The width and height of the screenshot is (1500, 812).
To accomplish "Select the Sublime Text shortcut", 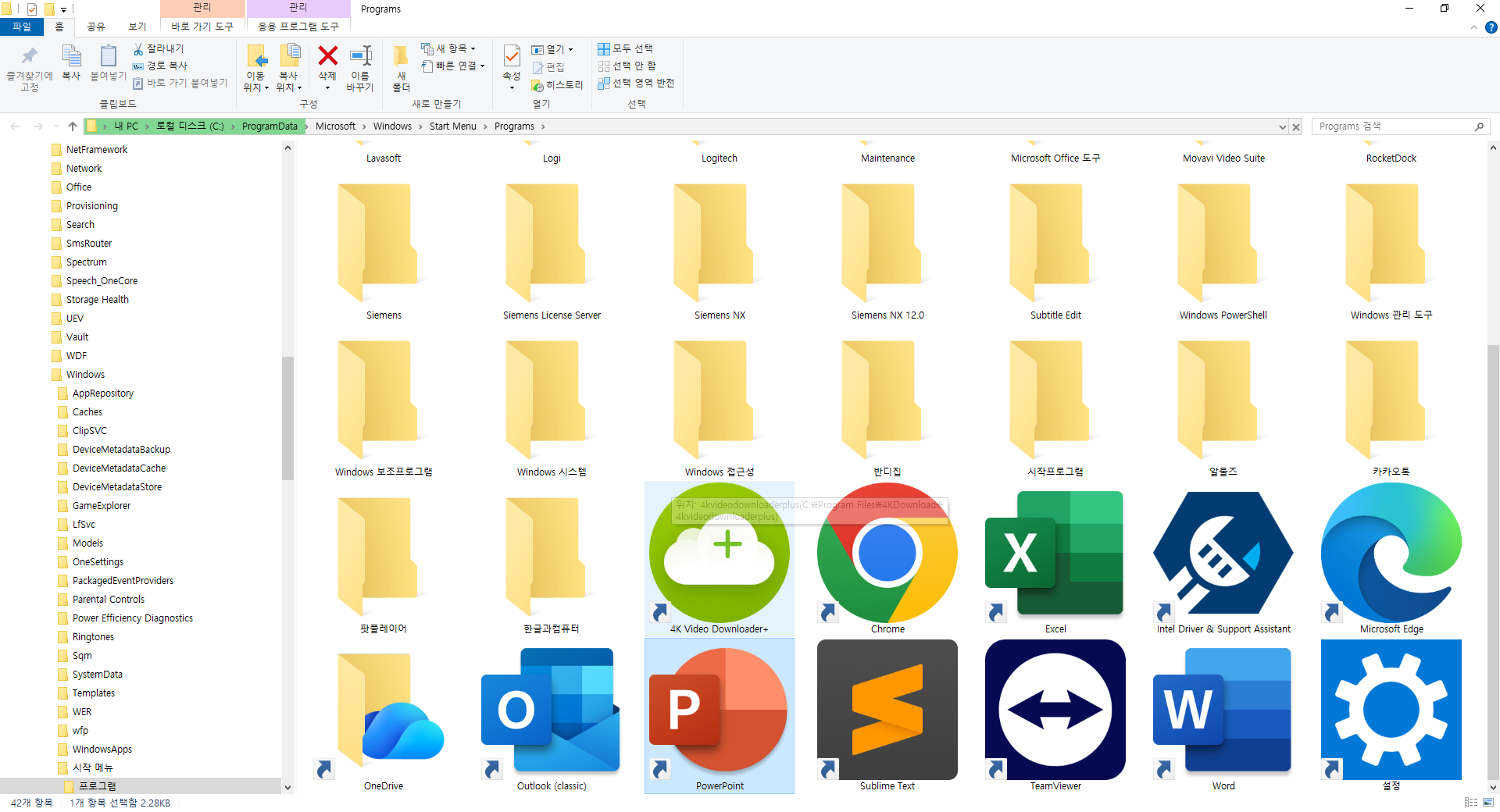I will point(887,710).
